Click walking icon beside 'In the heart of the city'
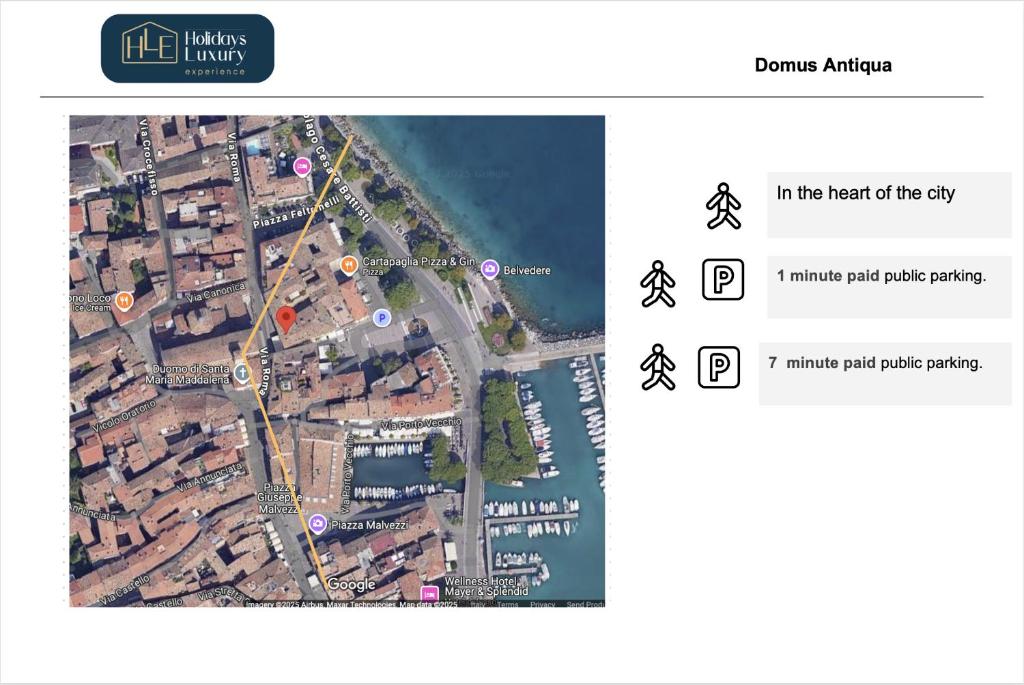The height and width of the screenshot is (685, 1024). [723, 206]
